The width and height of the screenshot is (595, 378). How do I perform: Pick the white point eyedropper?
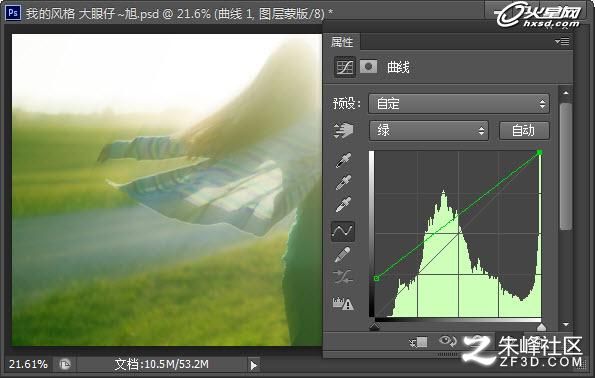[x=343, y=205]
